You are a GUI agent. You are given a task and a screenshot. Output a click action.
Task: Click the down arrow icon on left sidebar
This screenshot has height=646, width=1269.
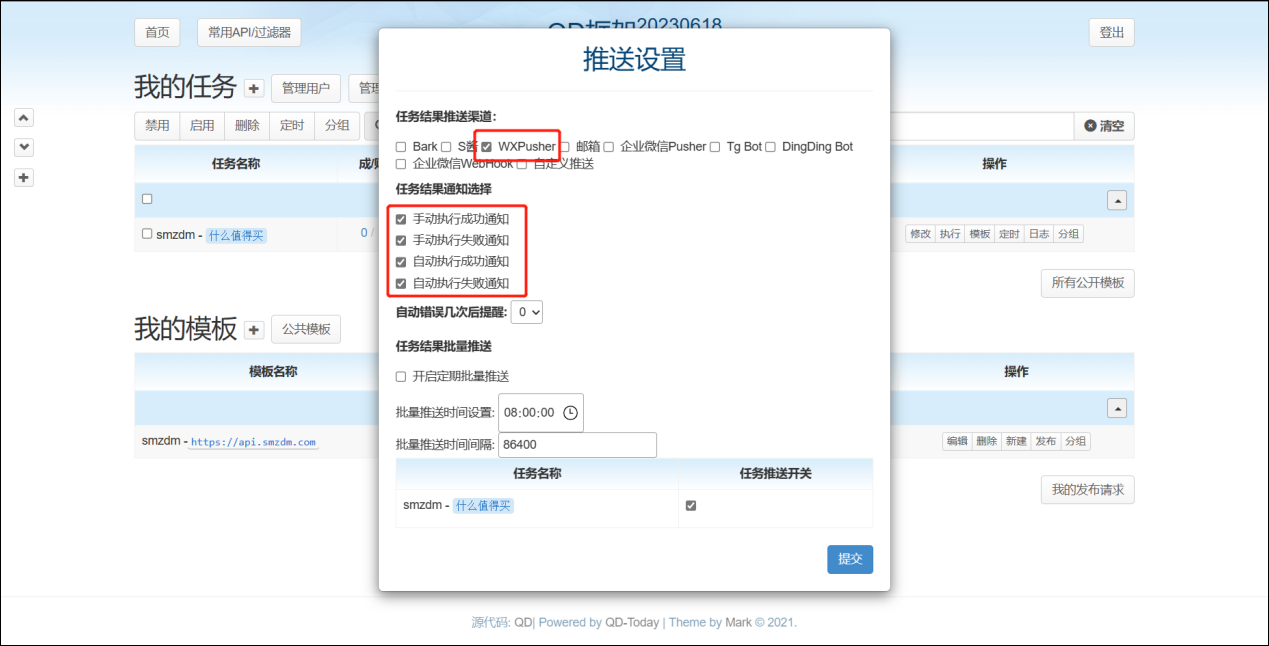(25, 147)
